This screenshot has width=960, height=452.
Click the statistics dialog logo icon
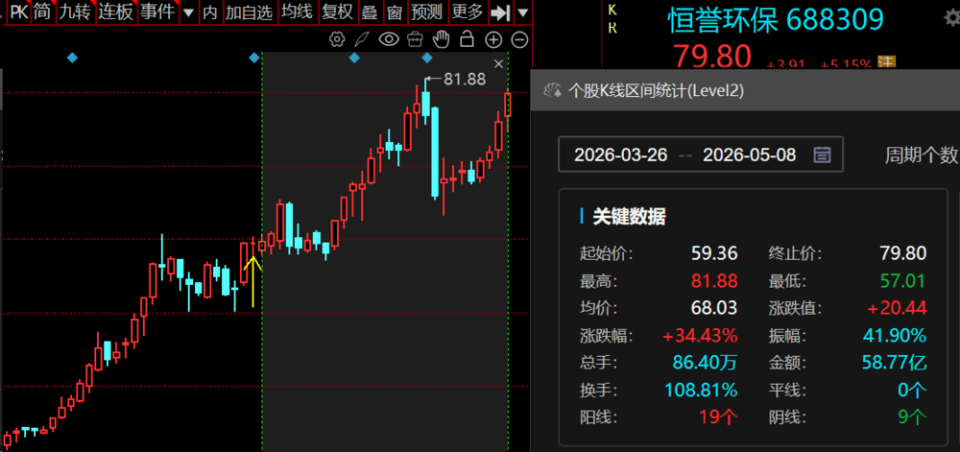pyautogui.click(x=552, y=91)
